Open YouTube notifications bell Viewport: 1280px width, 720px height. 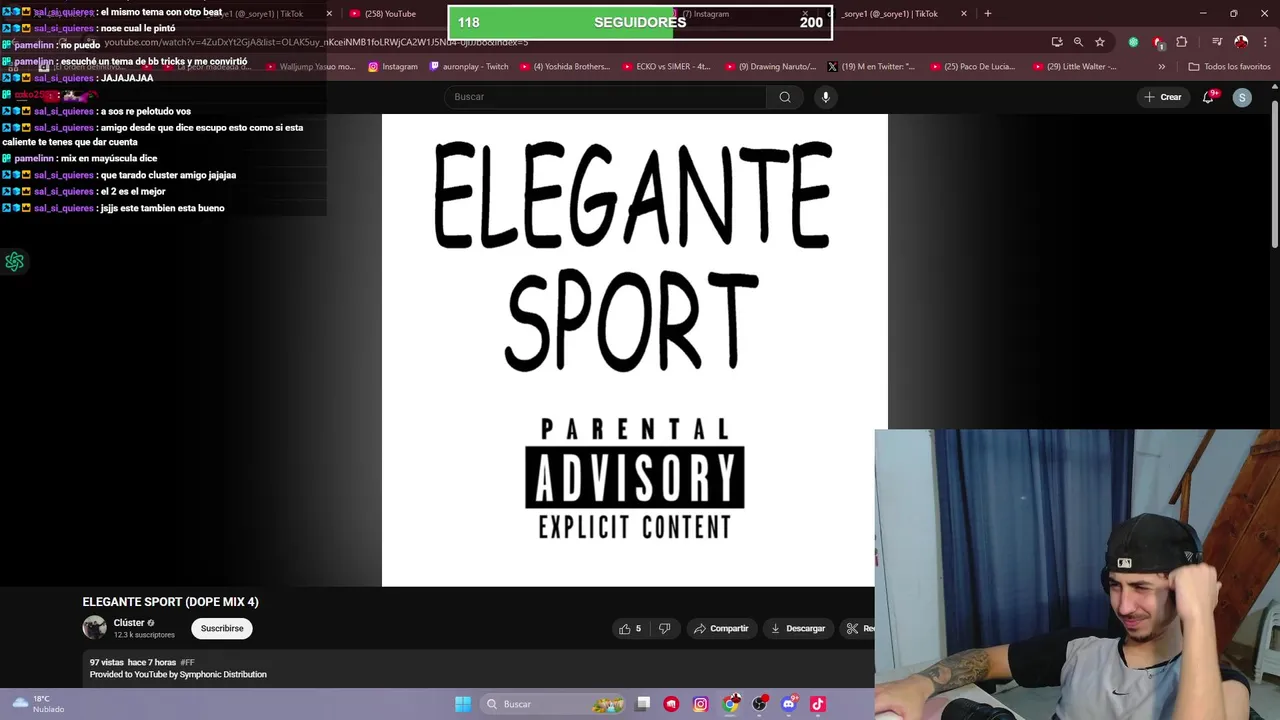(x=1209, y=97)
